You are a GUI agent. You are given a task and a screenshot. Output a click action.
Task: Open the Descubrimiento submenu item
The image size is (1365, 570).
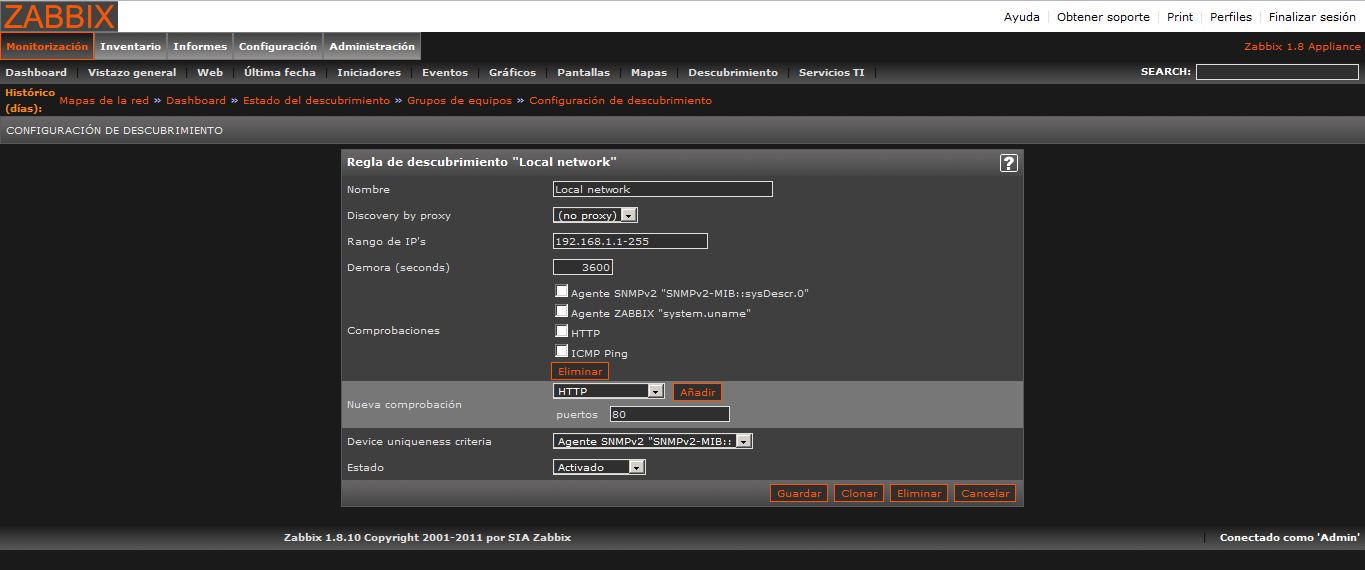(732, 73)
